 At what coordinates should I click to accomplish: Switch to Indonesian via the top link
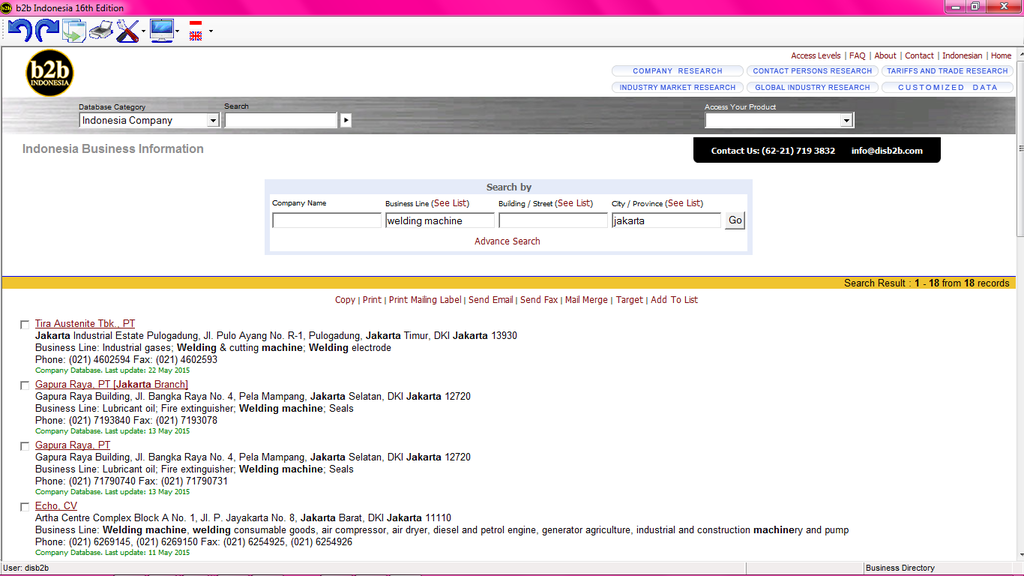pos(962,56)
